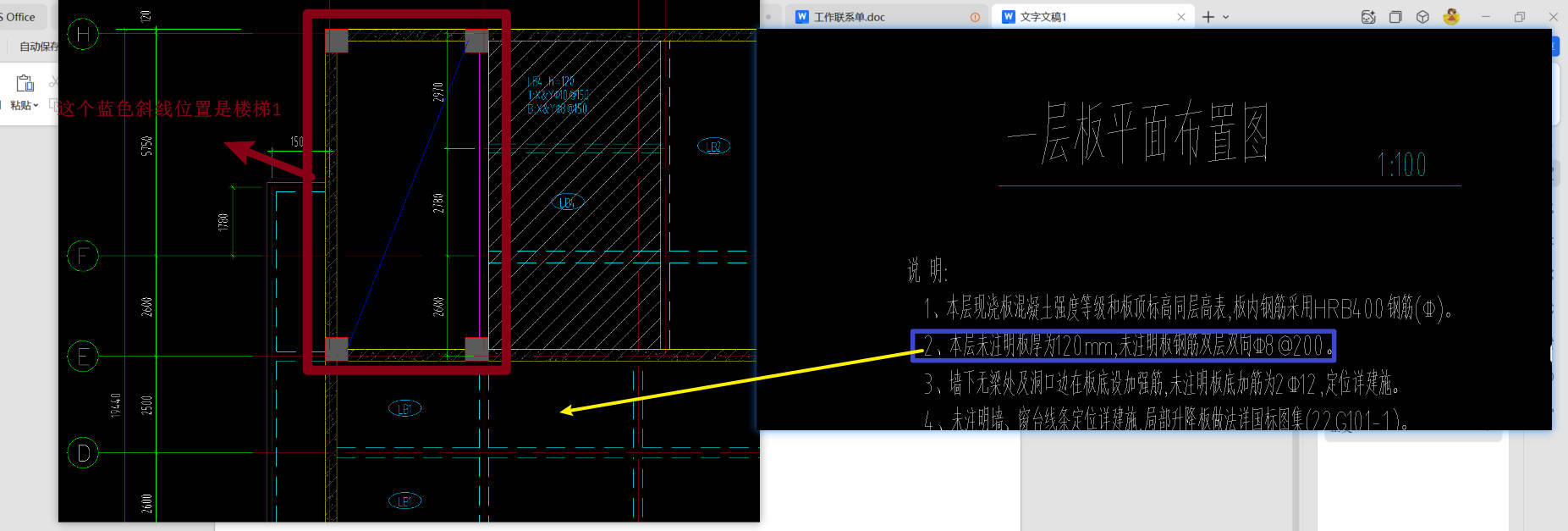The width and height of the screenshot is (1568, 531).
Task: Close the 文字文稿1 tab
Action: coord(1181,17)
